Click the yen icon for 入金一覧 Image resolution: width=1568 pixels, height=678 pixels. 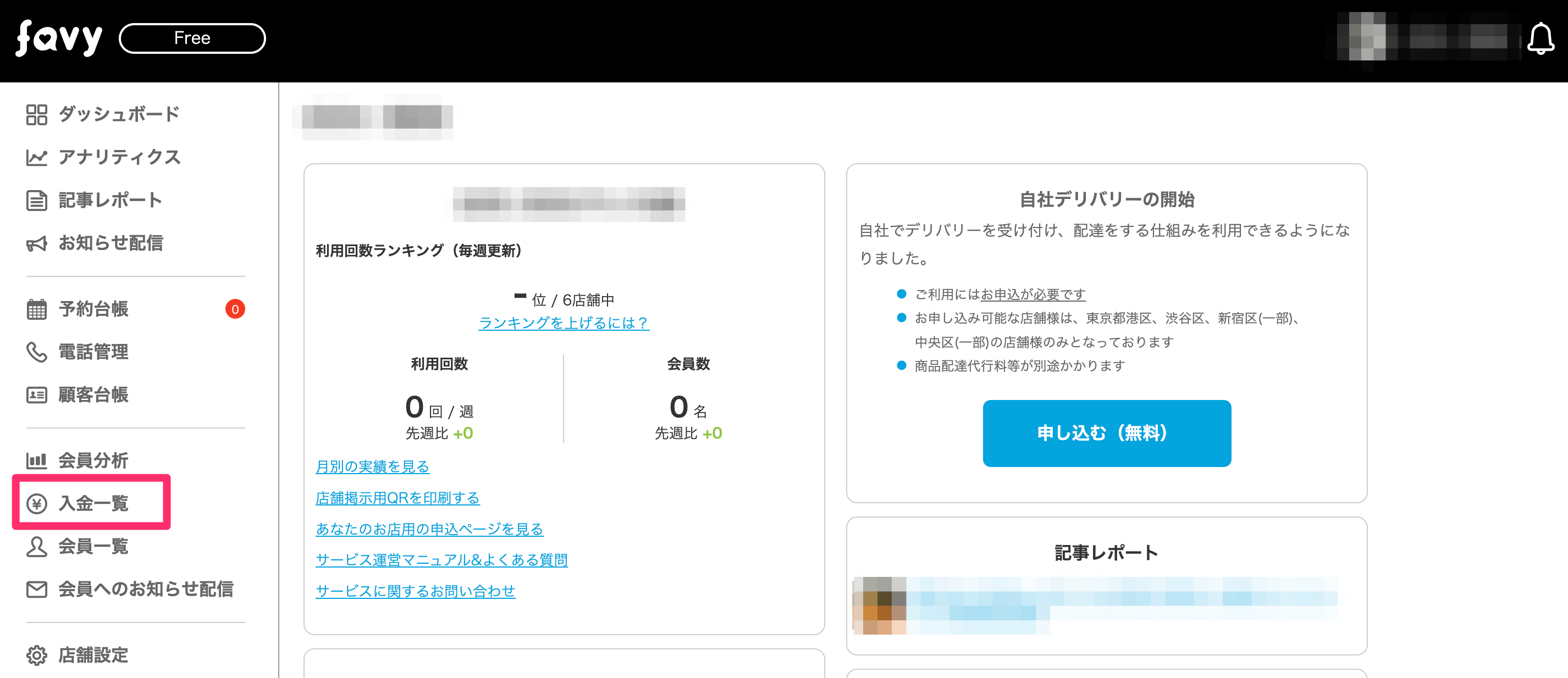click(36, 503)
